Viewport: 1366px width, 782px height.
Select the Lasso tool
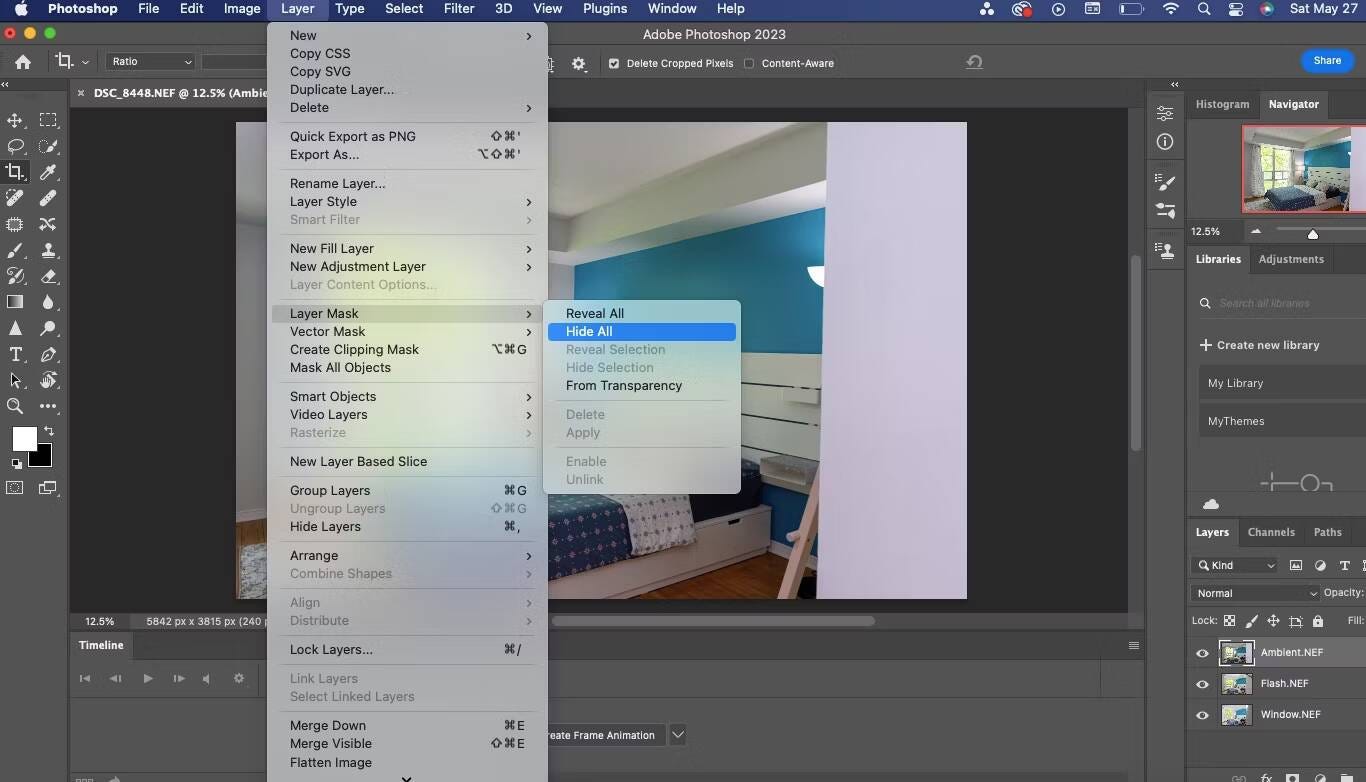(x=15, y=146)
